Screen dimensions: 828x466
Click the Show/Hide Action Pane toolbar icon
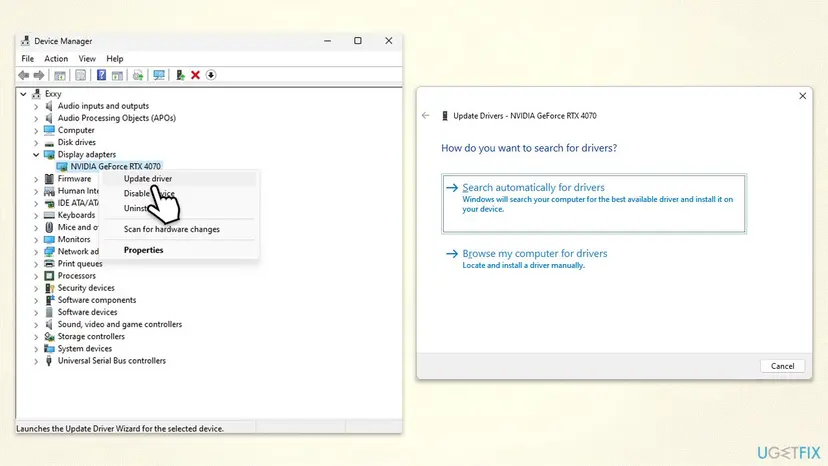coord(117,75)
